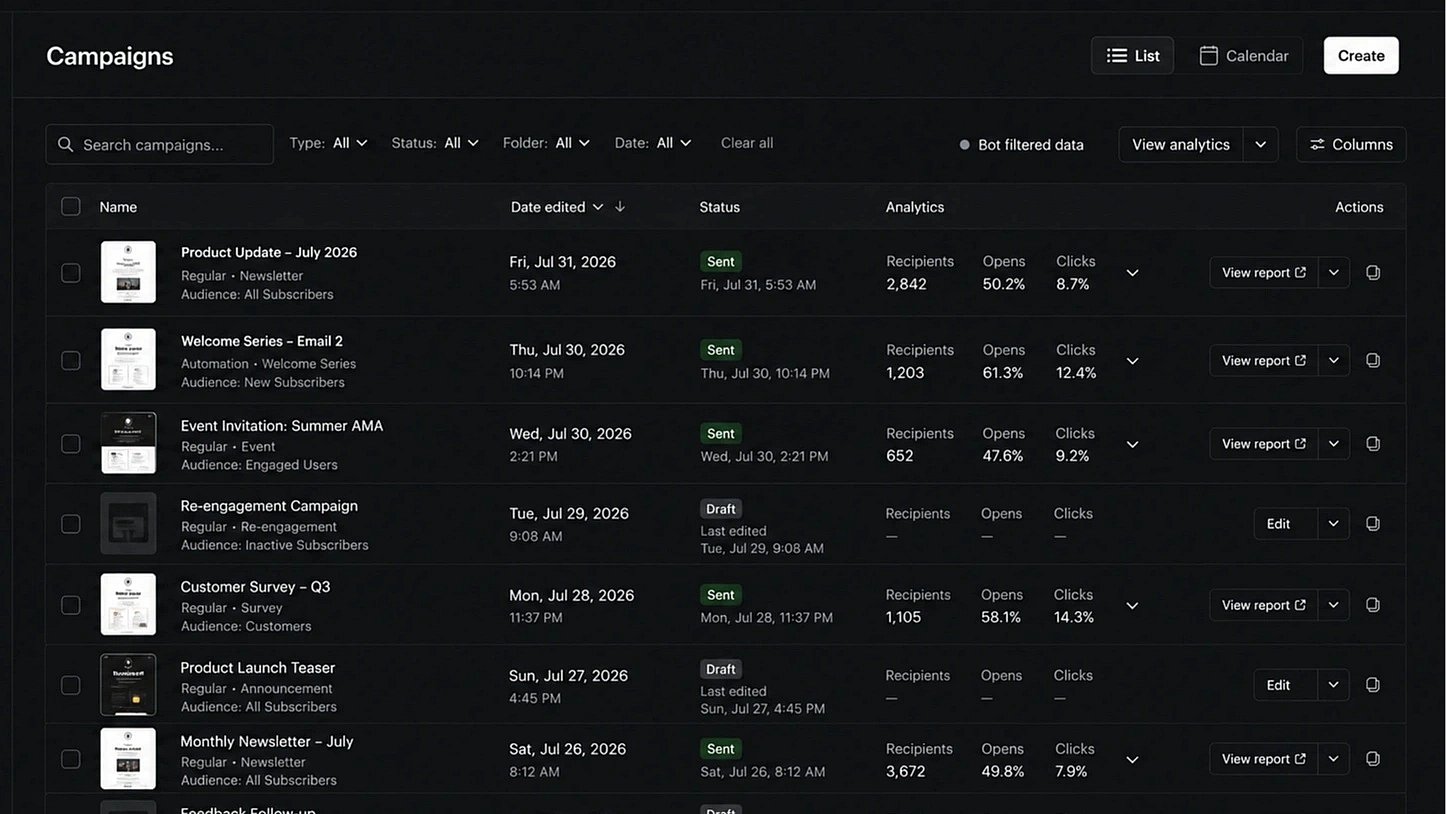Click the Name column header
Image resolution: width=1446 pixels, height=814 pixels.
click(x=118, y=206)
